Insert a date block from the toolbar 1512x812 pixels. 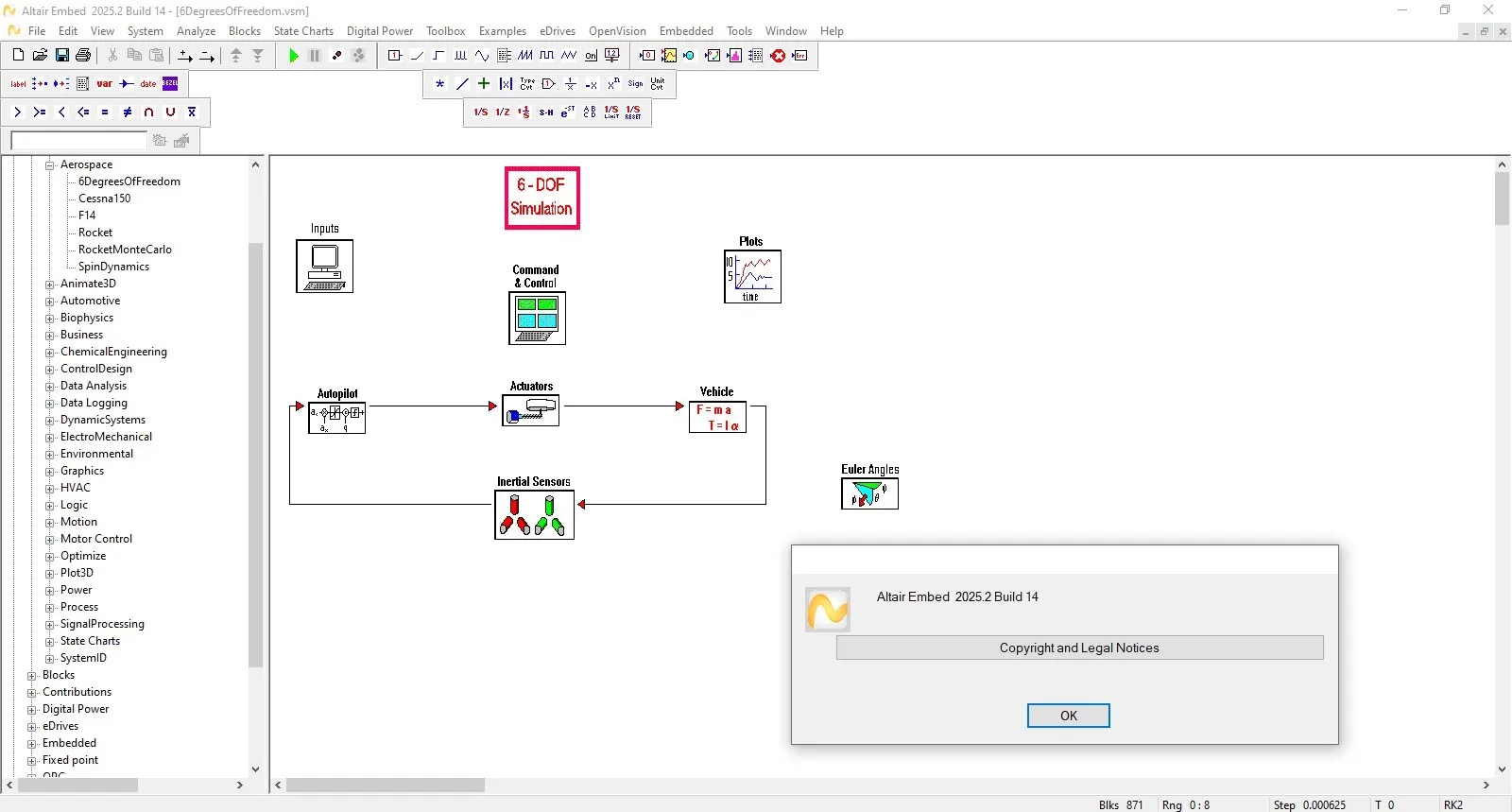click(x=148, y=84)
